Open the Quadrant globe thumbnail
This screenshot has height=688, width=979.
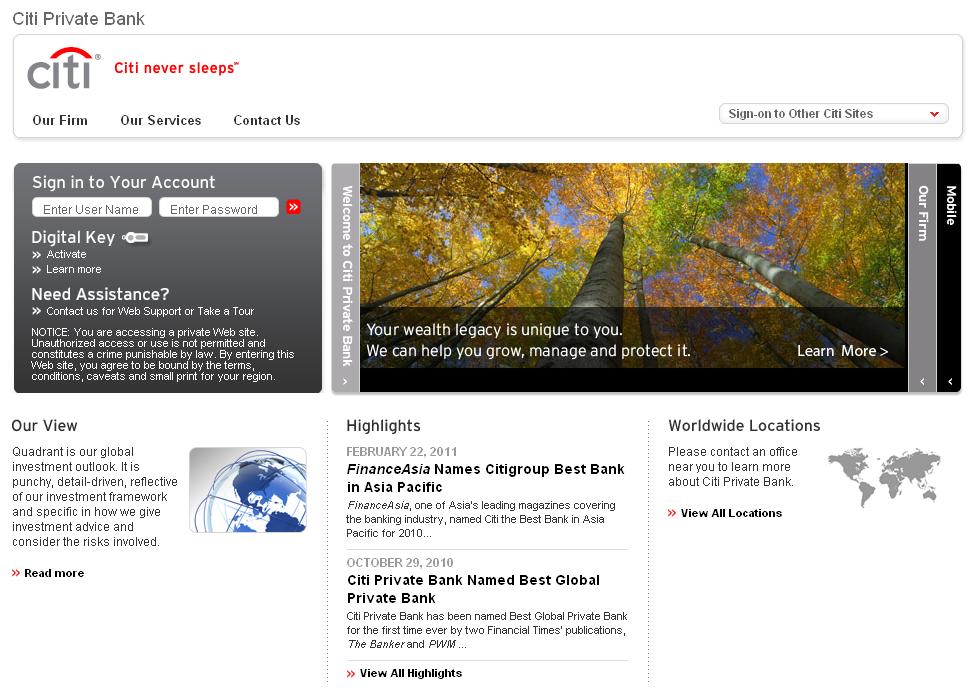[x=248, y=489]
